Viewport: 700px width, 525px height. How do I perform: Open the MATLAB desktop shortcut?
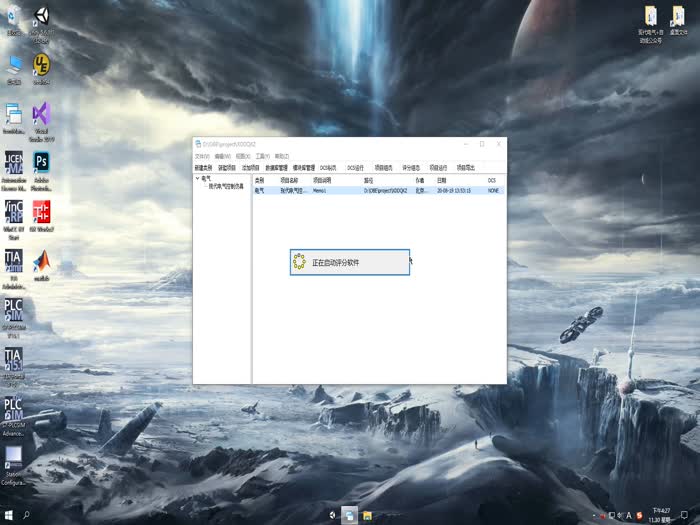coord(41,263)
